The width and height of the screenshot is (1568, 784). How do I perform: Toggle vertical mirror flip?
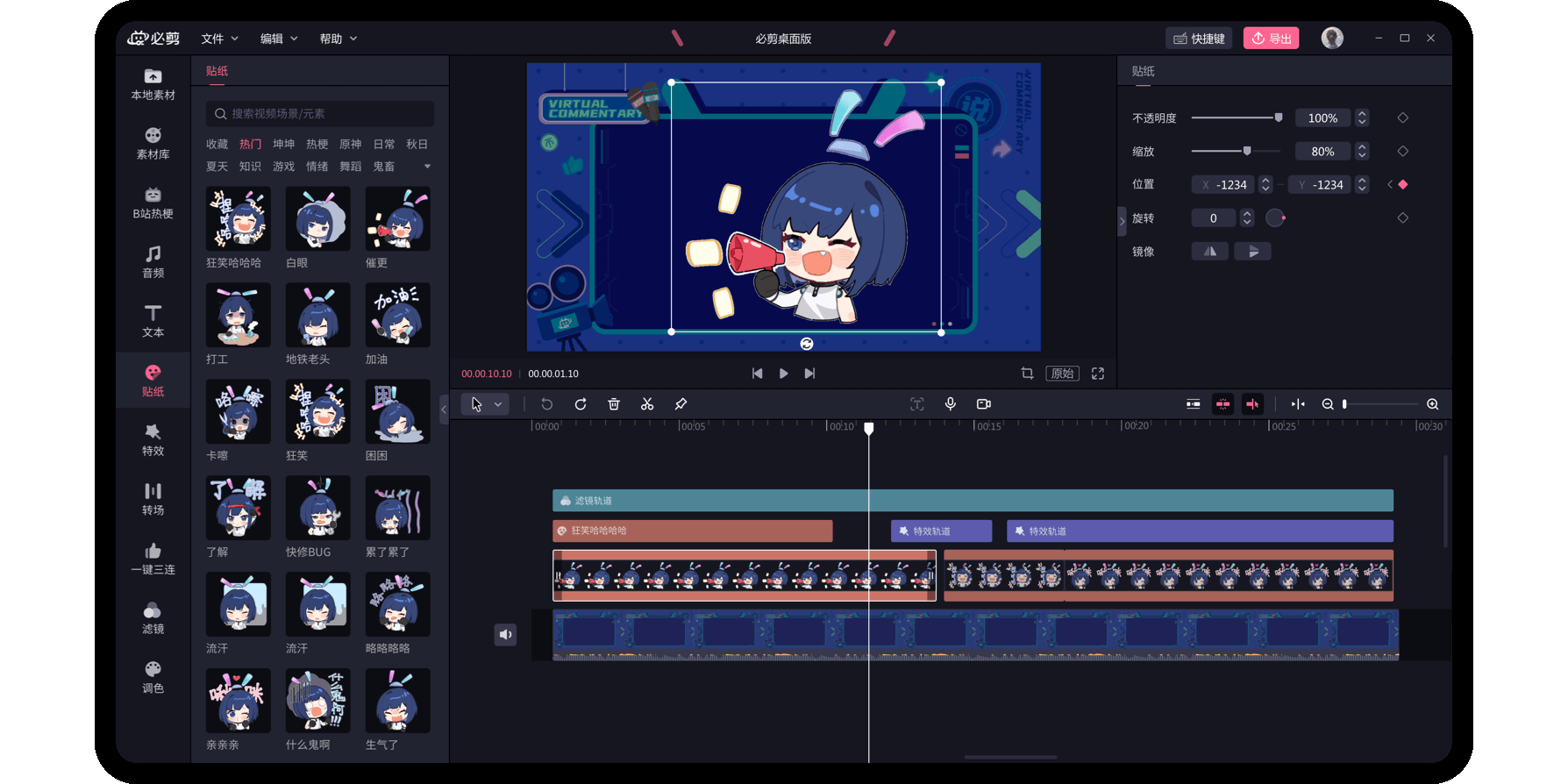pos(1253,252)
